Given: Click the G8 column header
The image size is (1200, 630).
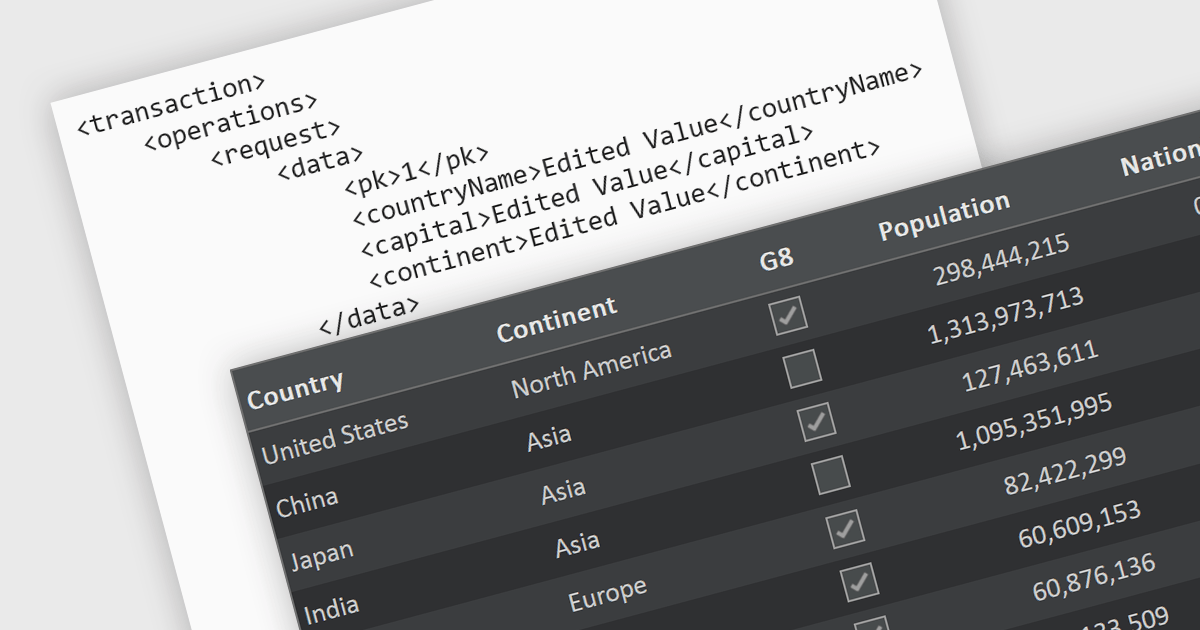Looking at the screenshot, I should click(x=776, y=259).
